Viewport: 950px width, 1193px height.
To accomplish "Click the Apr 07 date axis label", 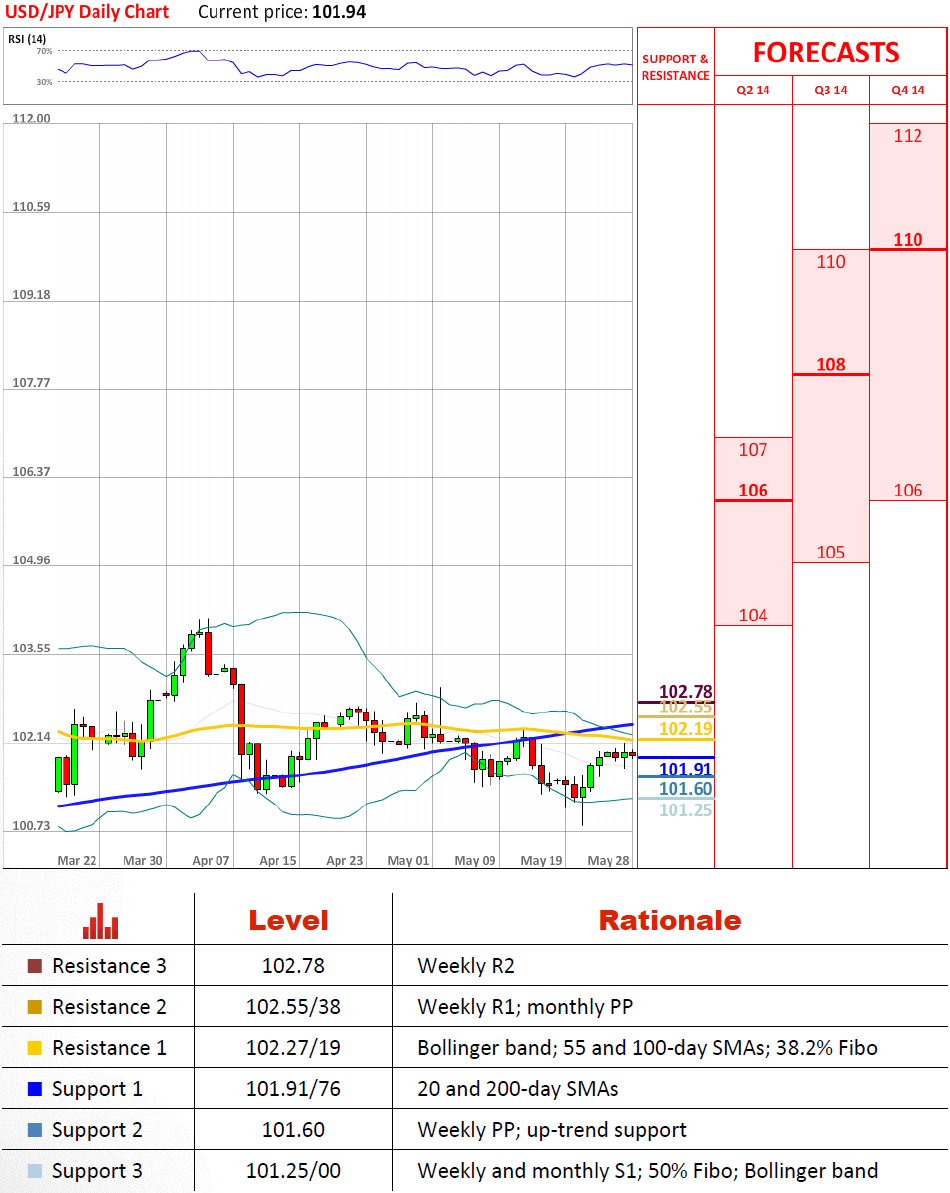I will pos(211,861).
